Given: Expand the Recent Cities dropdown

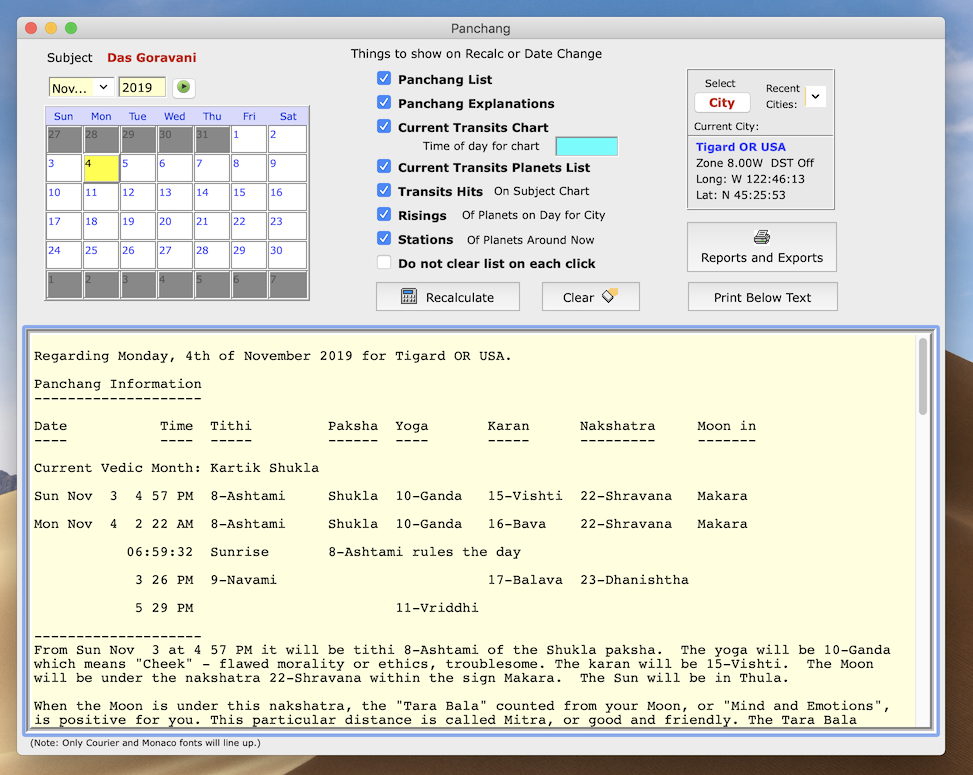Looking at the screenshot, I should pyautogui.click(x=815, y=96).
